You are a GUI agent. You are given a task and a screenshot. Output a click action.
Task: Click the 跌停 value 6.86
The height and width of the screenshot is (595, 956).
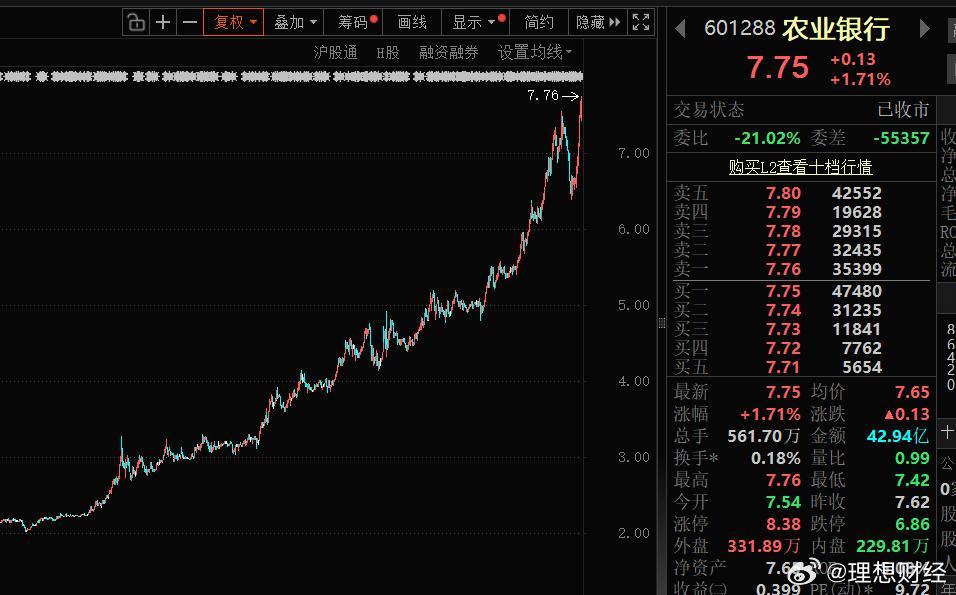912,524
